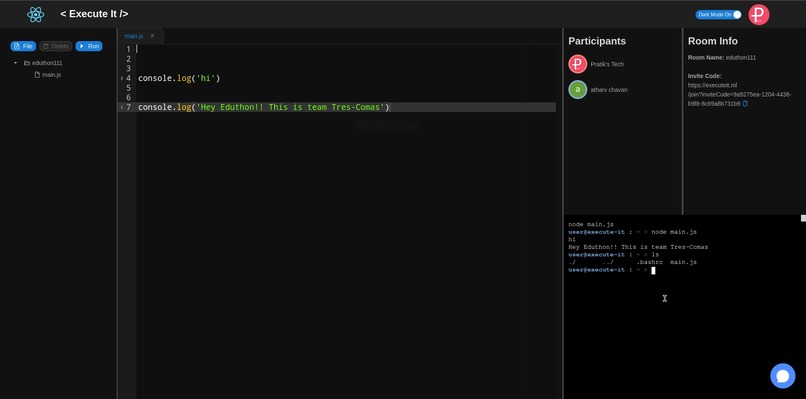Click atharv chavan participant avatar
The image size is (806, 399).
[x=578, y=89]
